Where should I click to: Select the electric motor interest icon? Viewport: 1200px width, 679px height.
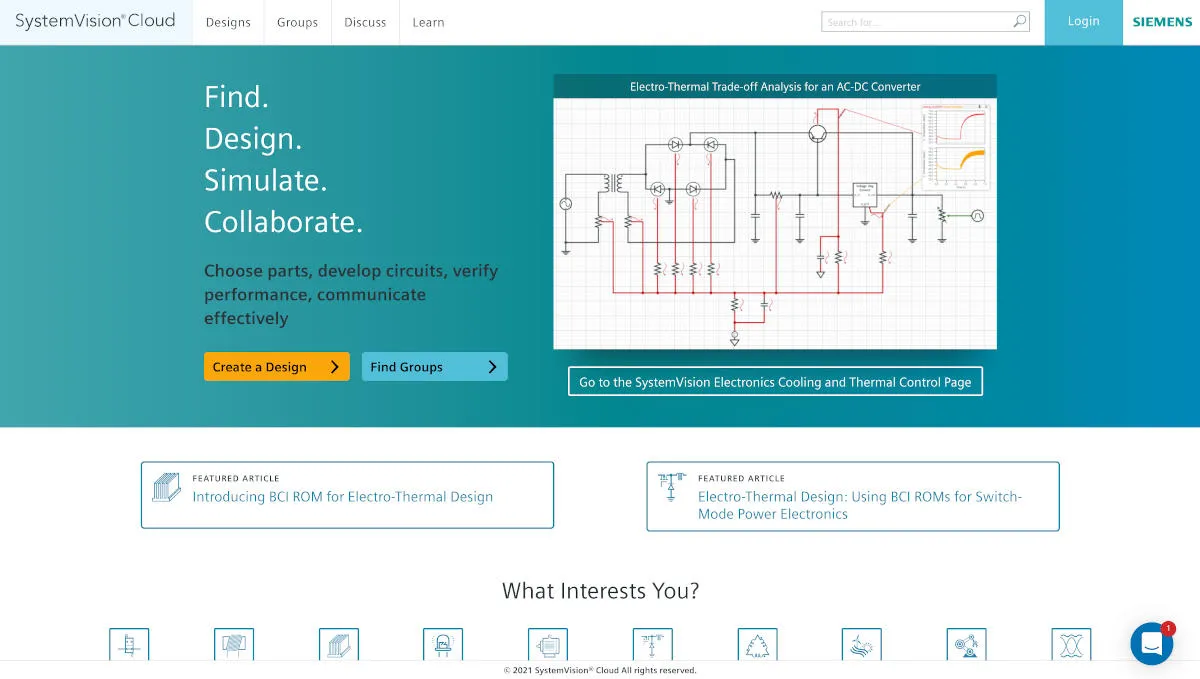(x=548, y=644)
